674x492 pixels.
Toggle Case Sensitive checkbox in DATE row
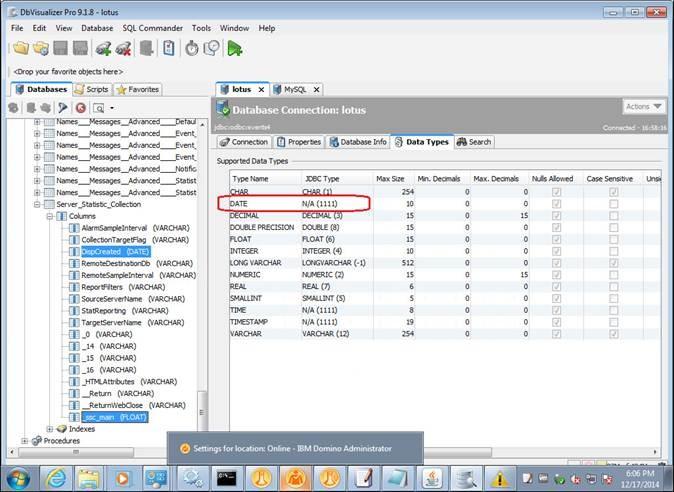click(x=613, y=204)
